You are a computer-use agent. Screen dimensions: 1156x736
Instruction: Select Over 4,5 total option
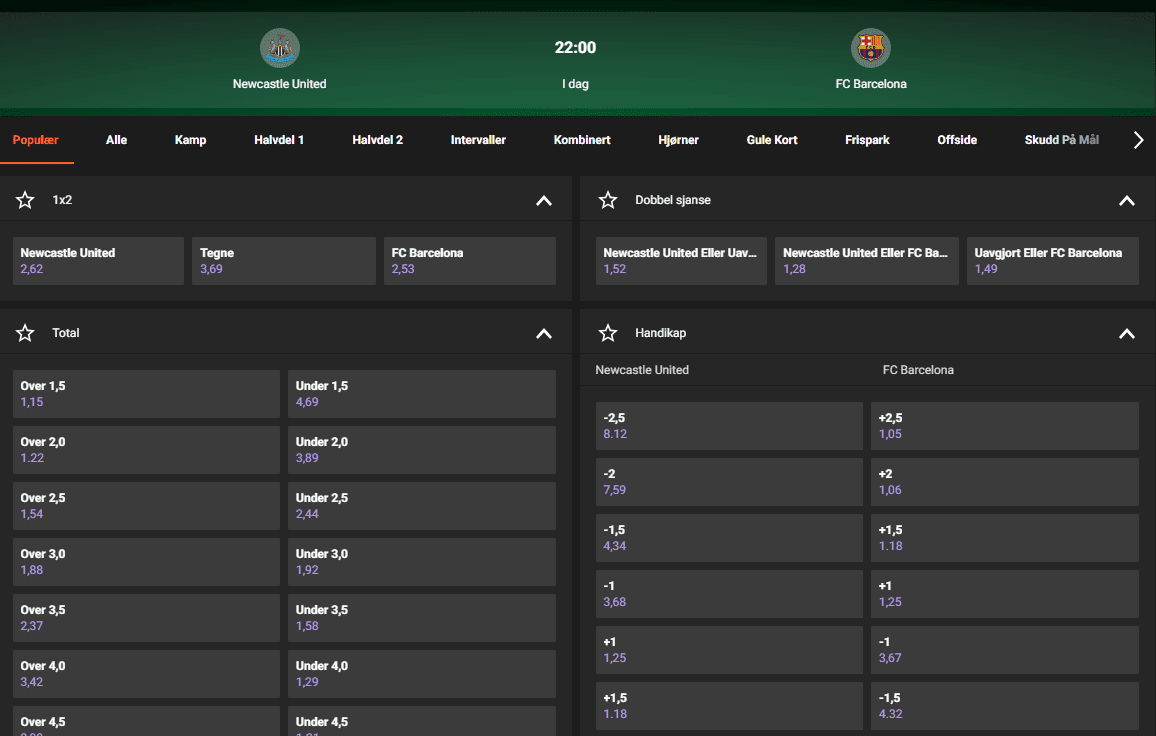[146, 721]
